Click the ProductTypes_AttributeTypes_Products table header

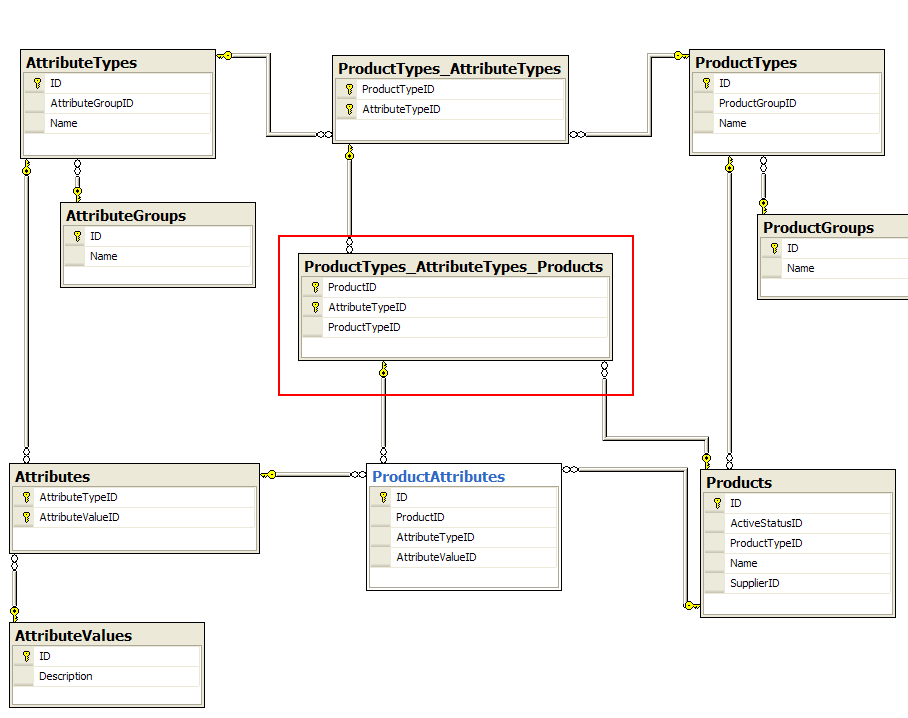coord(454,267)
